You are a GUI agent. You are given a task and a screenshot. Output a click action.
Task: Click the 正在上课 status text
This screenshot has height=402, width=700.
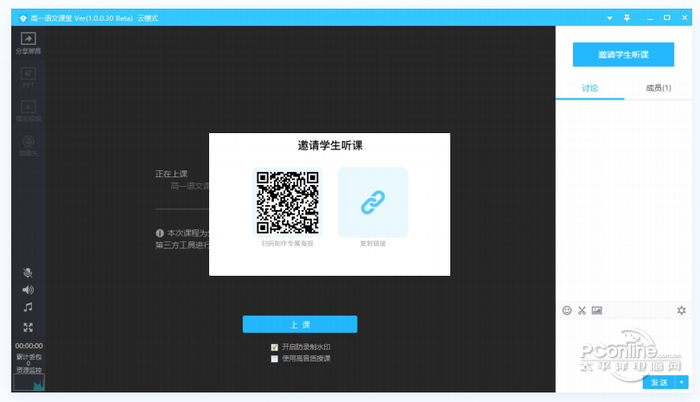171,174
